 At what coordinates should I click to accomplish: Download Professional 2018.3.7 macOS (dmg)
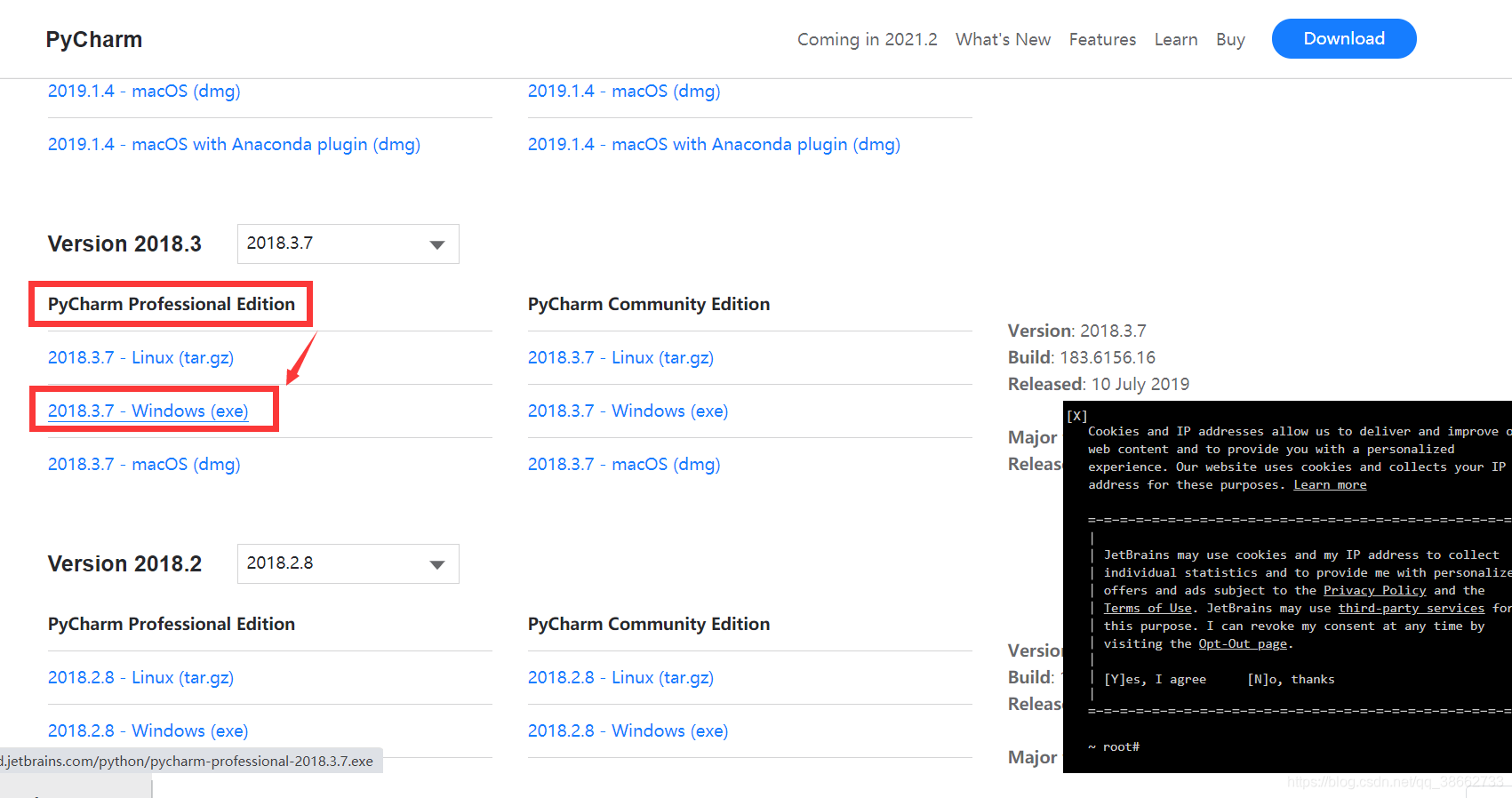pyautogui.click(x=144, y=464)
